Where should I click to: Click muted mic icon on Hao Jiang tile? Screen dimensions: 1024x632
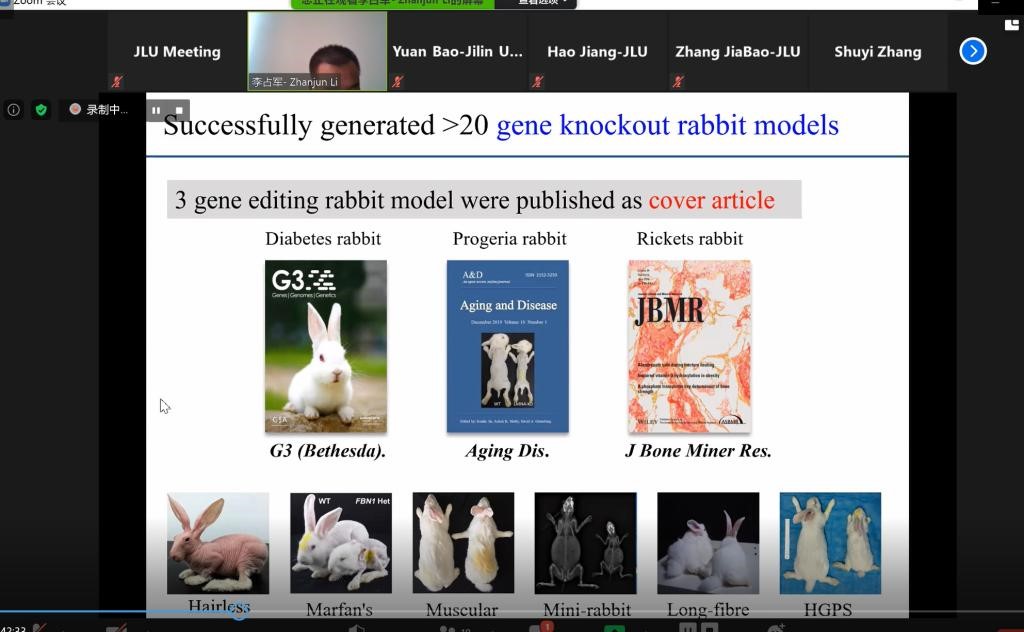[538, 82]
